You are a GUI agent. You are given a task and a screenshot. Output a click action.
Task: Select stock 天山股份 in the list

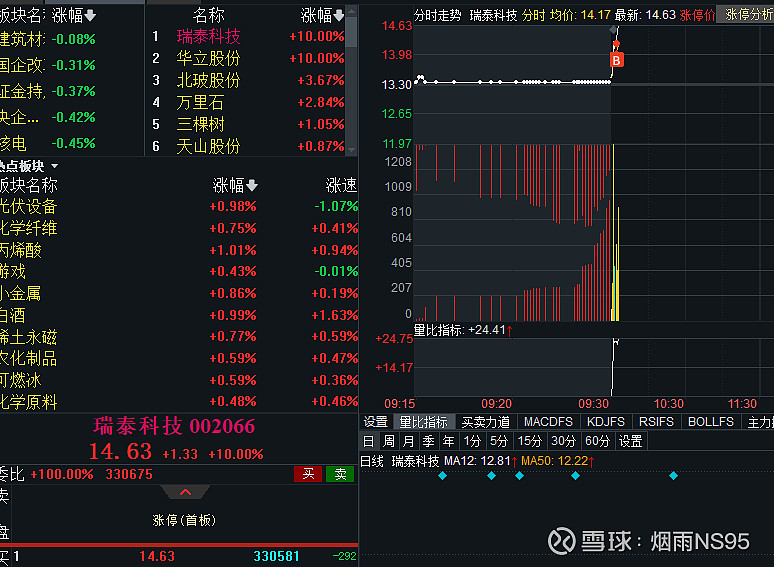pos(208,147)
